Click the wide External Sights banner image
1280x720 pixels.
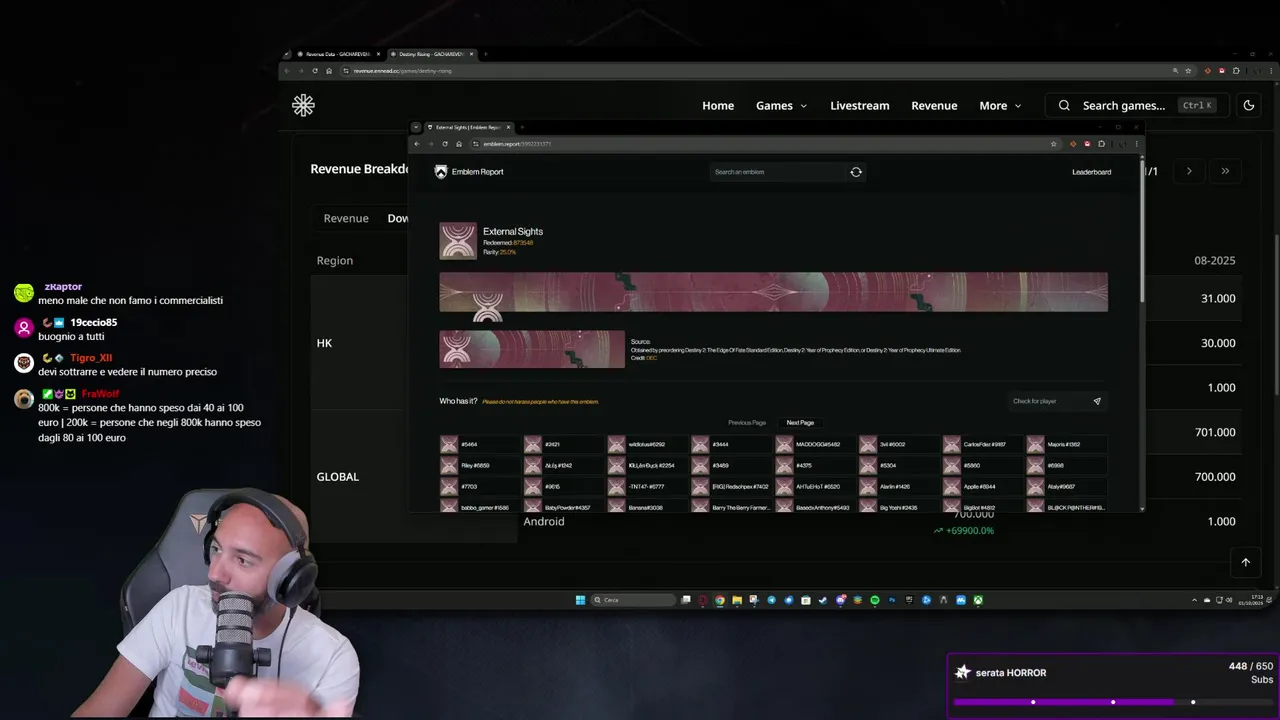(x=773, y=292)
